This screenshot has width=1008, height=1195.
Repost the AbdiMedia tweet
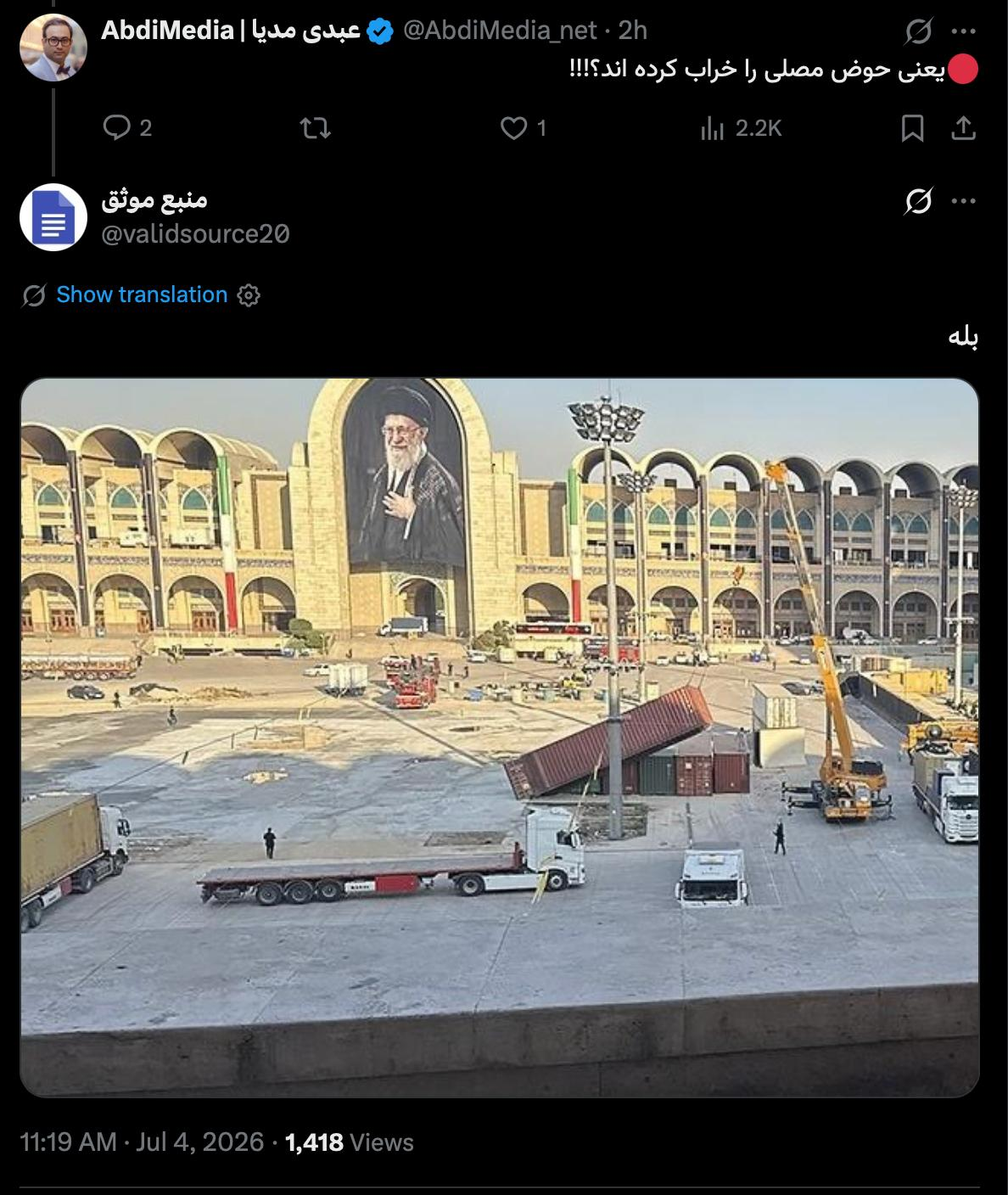tap(316, 128)
